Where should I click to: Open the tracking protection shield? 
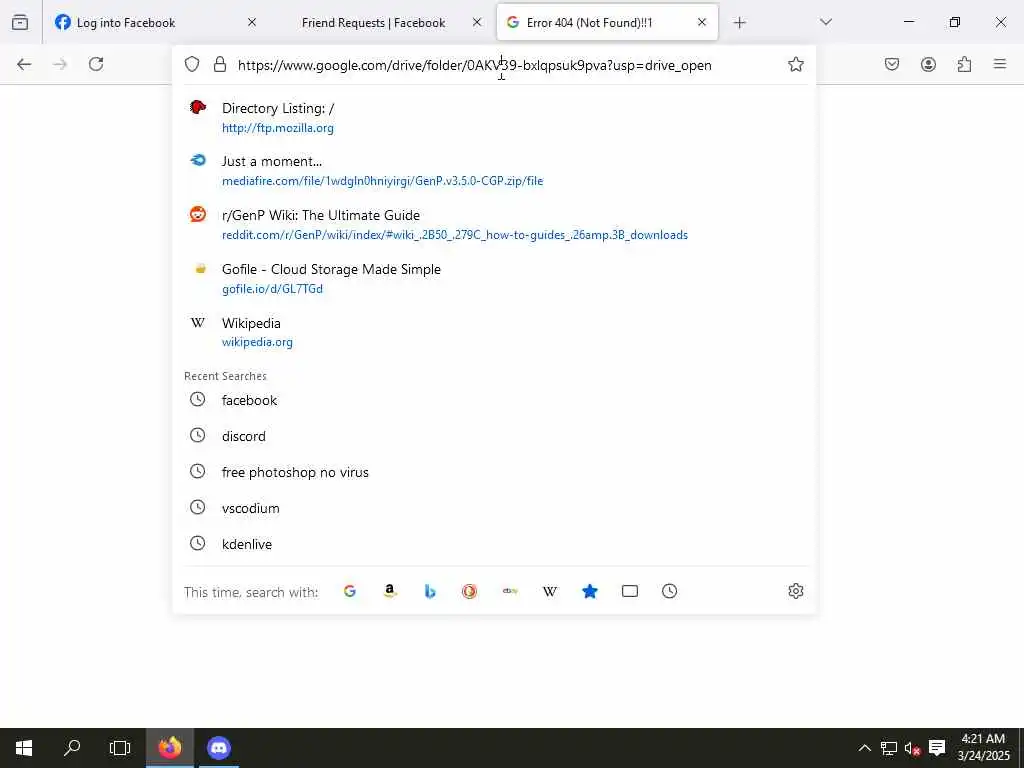point(191,64)
